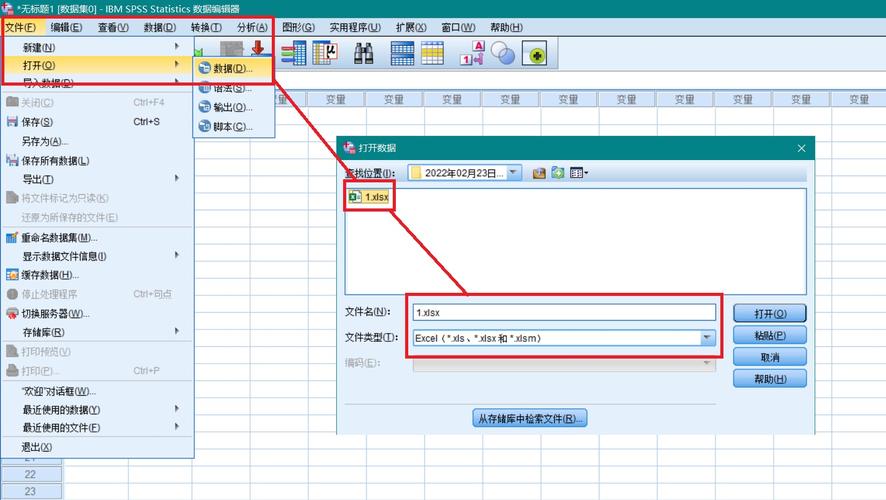Choose Welcome Dialog (欢迎对话框) menu item
The image size is (886, 500).
[58, 391]
